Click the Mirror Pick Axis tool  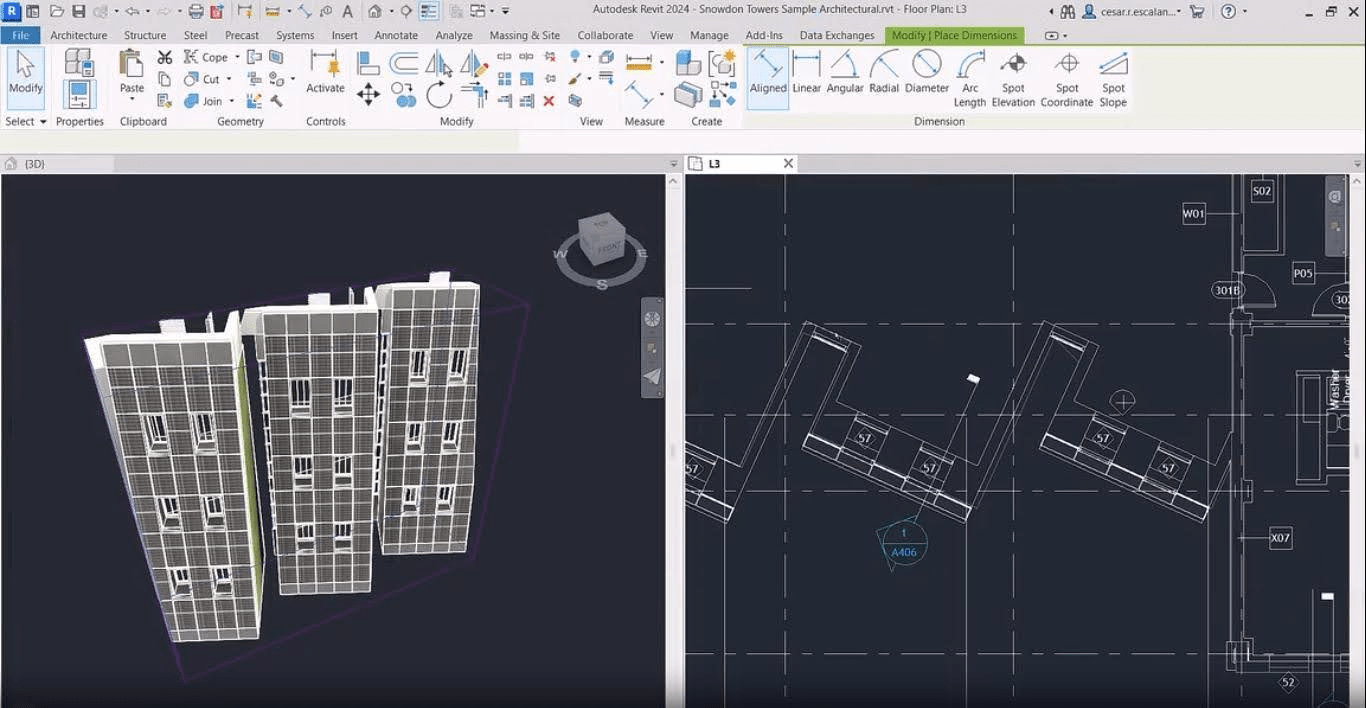pos(439,64)
